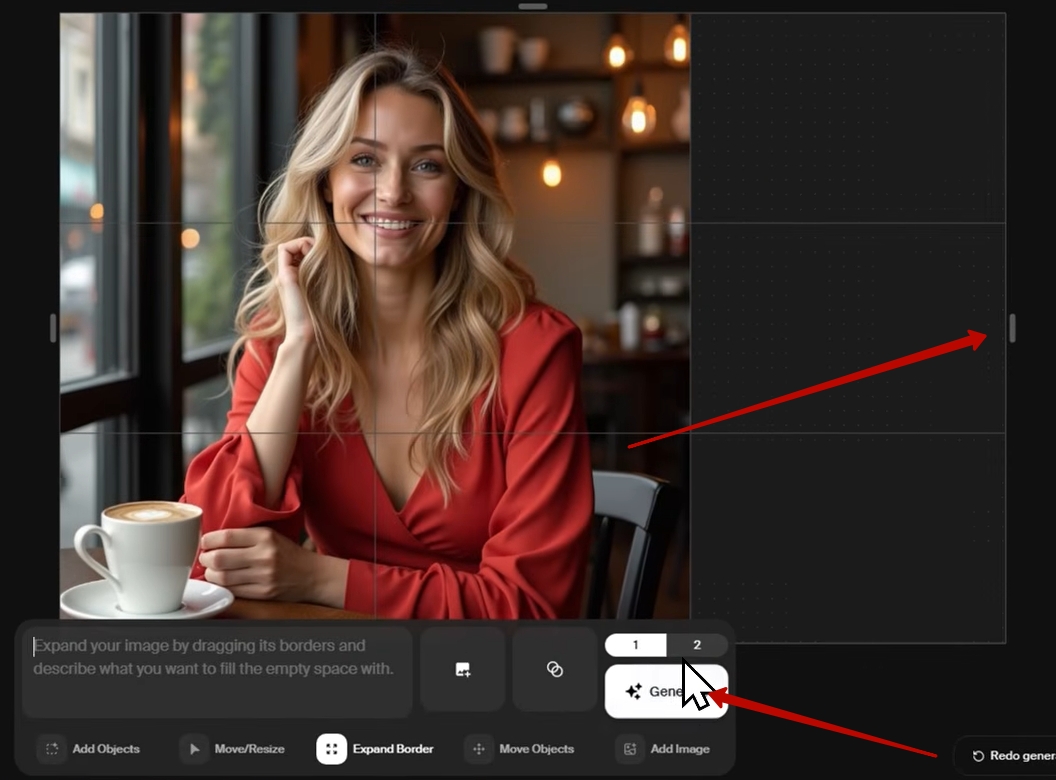The width and height of the screenshot is (1056, 780).
Task: Click the top border expand handle
Action: [533, 6]
